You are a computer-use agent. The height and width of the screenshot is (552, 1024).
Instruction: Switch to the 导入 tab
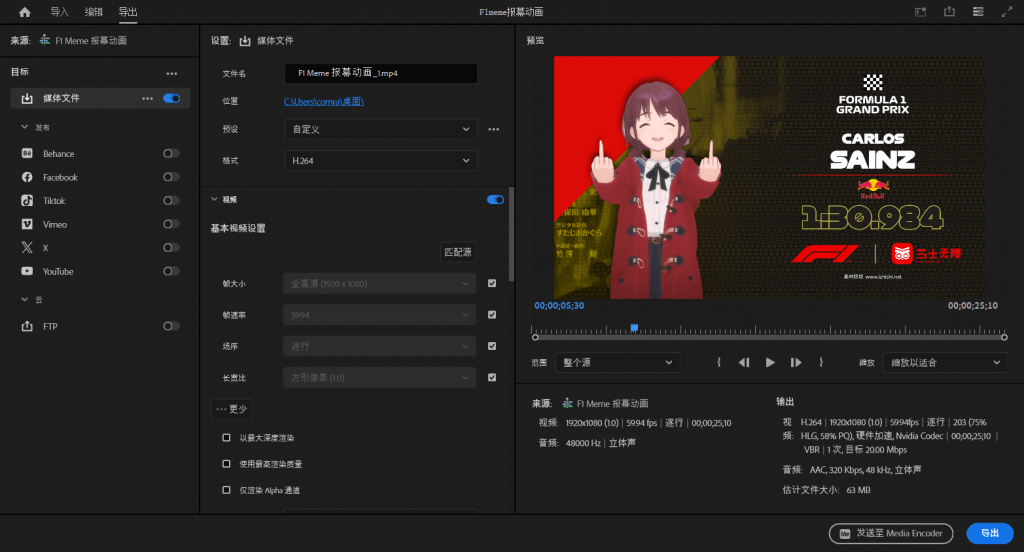pyautogui.click(x=59, y=12)
